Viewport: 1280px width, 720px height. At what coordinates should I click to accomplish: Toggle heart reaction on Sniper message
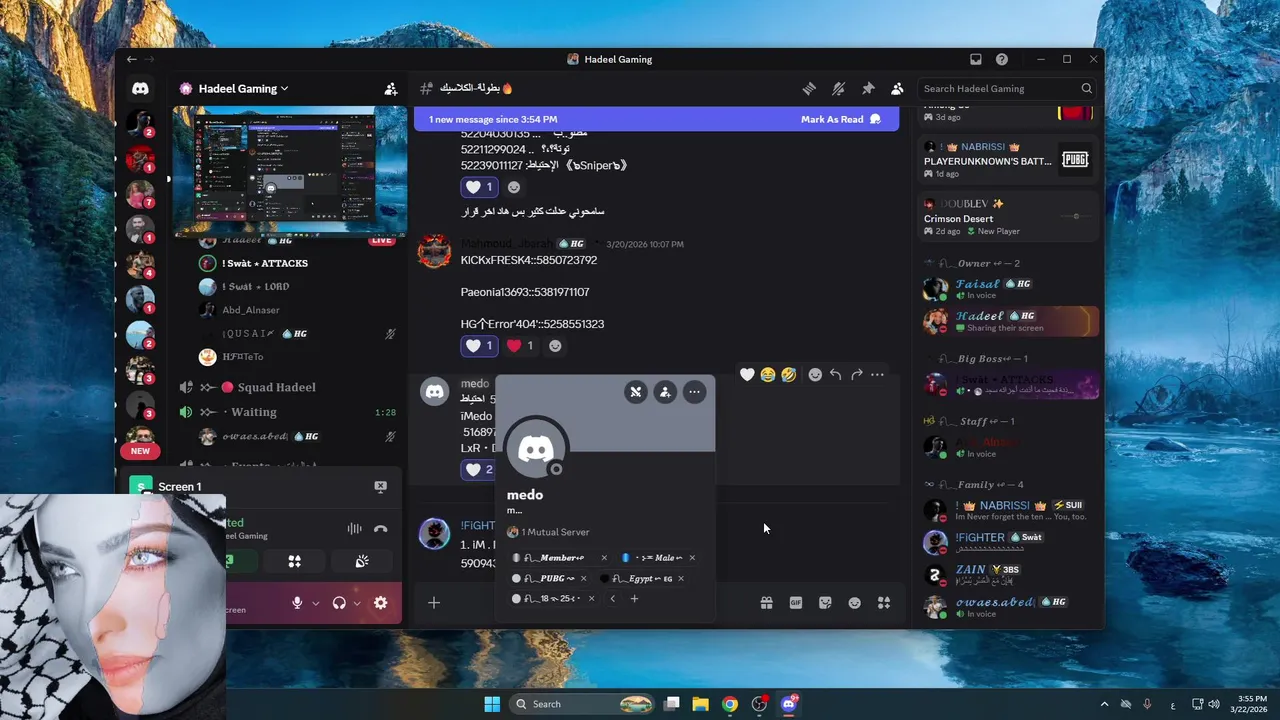(x=479, y=187)
